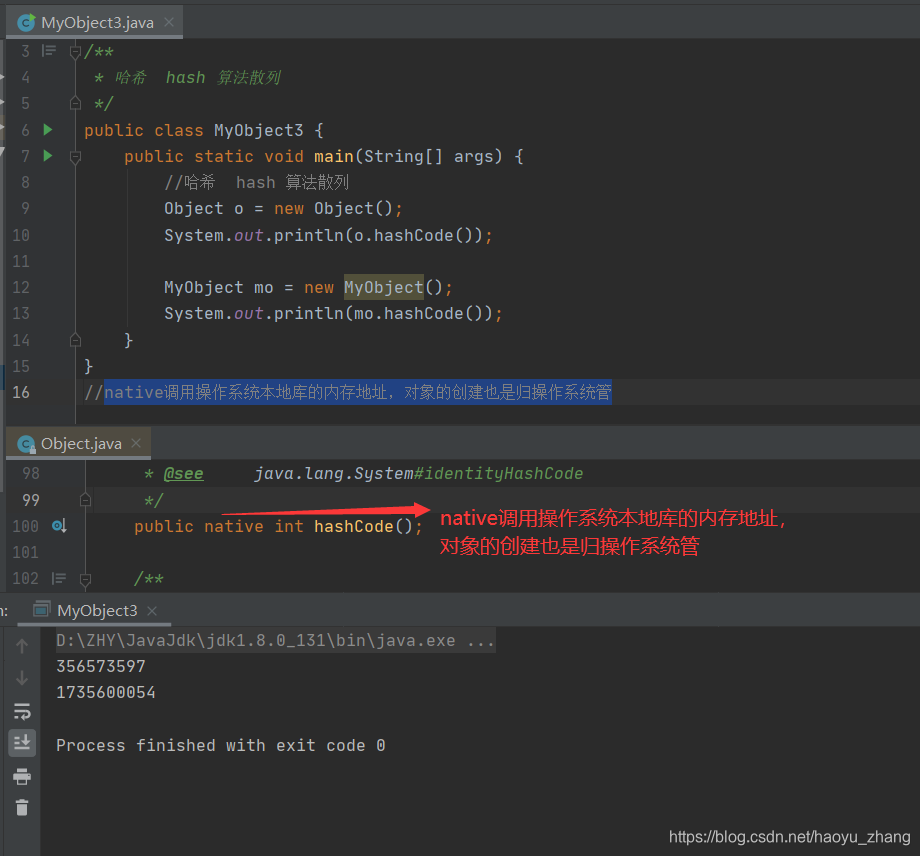Close the MyObject3 run tab
The width and height of the screenshot is (920, 856).
[x=152, y=611]
